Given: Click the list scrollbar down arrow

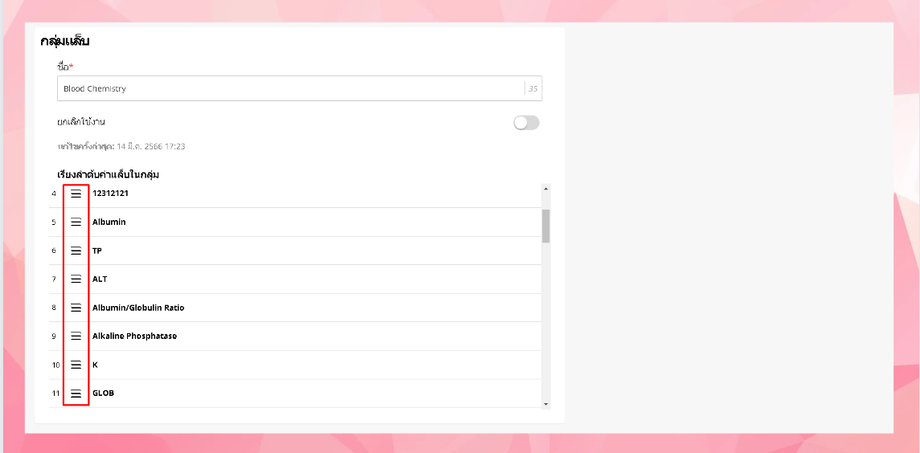Looking at the screenshot, I should pos(546,404).
